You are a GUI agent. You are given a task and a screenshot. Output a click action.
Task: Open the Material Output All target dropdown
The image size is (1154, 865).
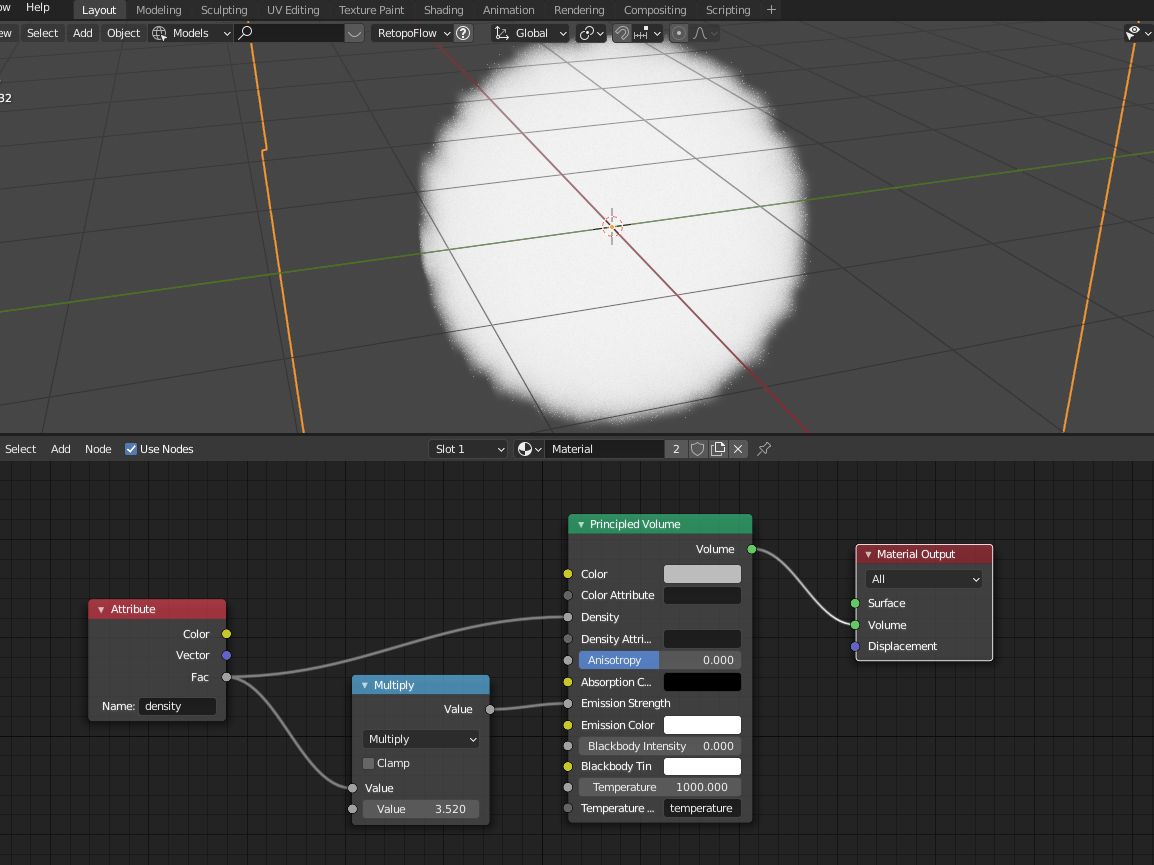coord(924,579)
